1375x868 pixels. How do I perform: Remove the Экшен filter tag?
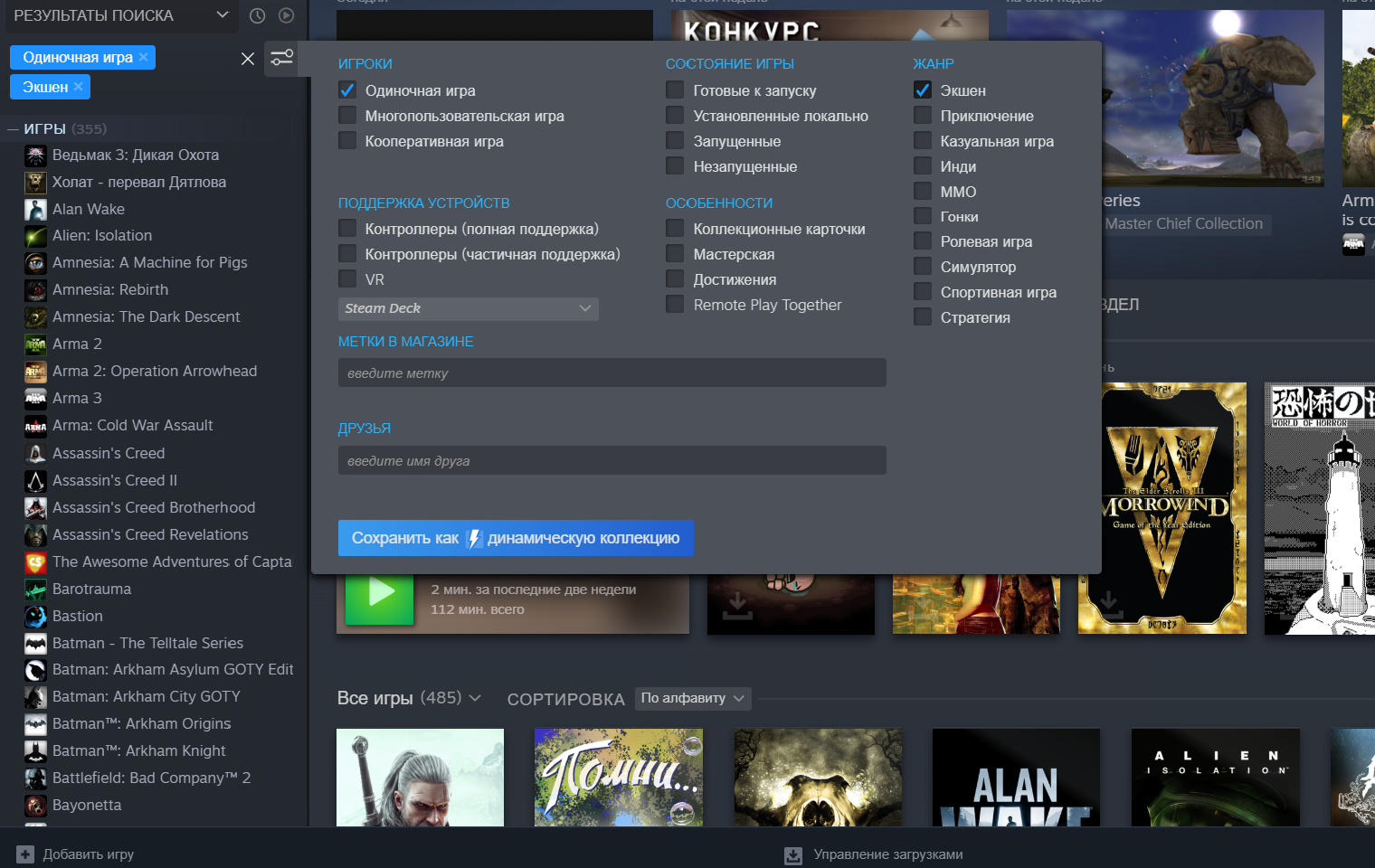79,87
